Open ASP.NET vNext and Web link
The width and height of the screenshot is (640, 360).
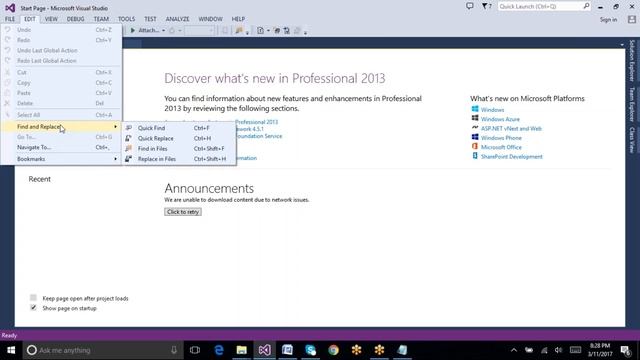point(511,129)
